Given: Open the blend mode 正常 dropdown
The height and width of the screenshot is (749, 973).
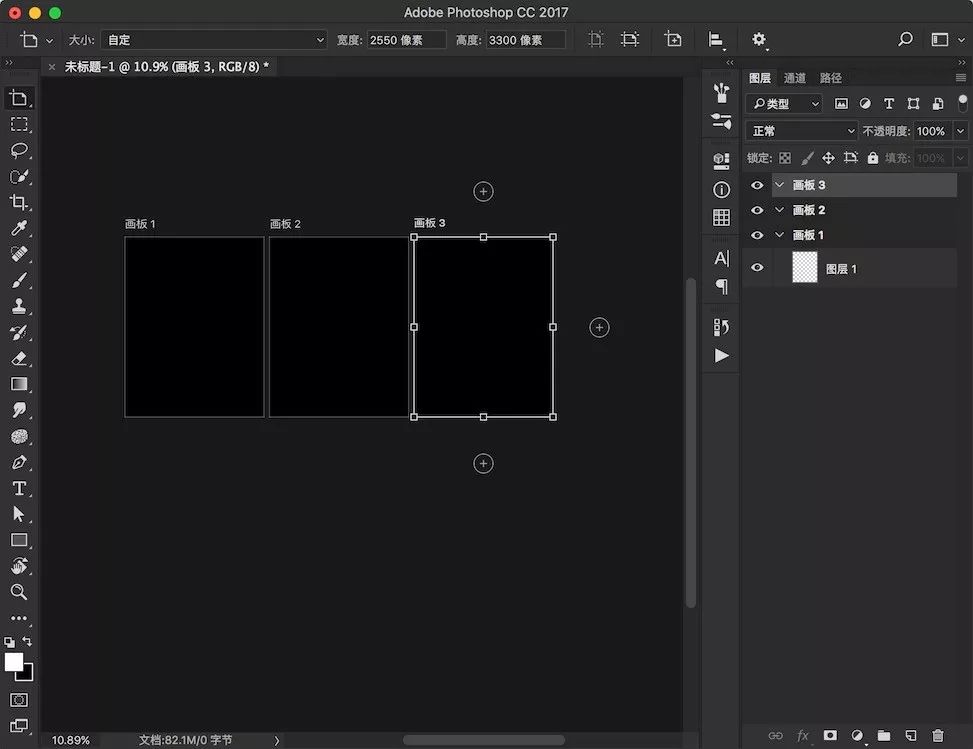Looking at the screenshot, I should click(801, 131).
